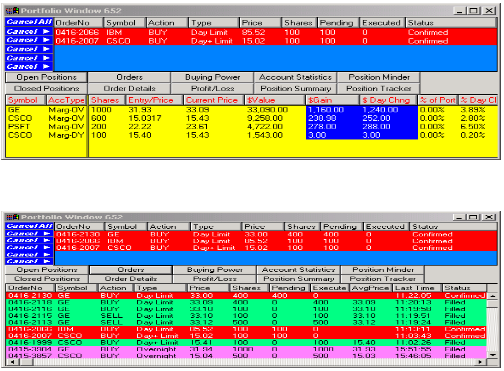Sort bottom orders list by Last Time header

point(416,288)
